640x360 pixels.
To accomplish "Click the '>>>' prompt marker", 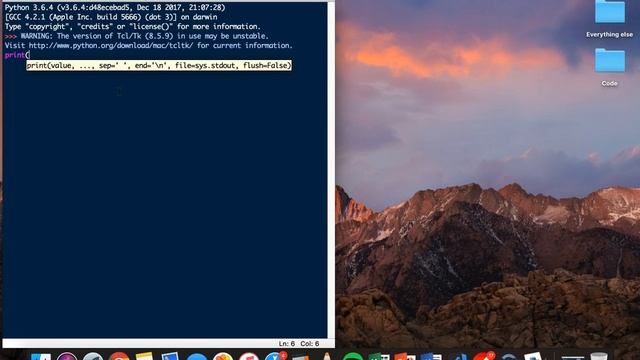I will pos(11,36).
